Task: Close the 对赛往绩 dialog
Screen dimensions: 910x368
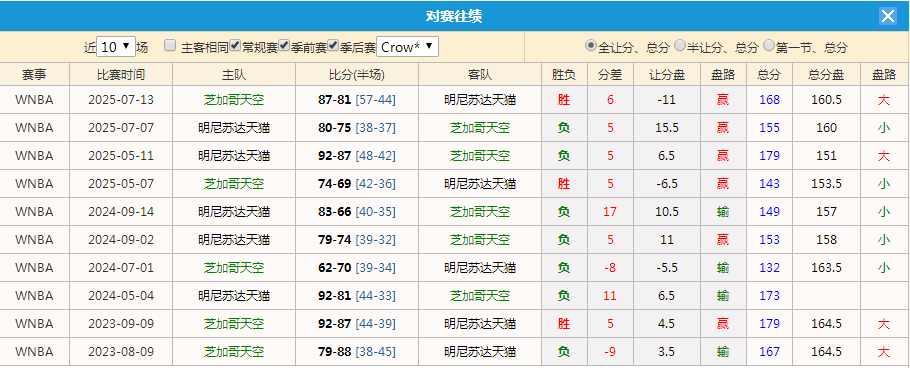Action: point(888,16)
